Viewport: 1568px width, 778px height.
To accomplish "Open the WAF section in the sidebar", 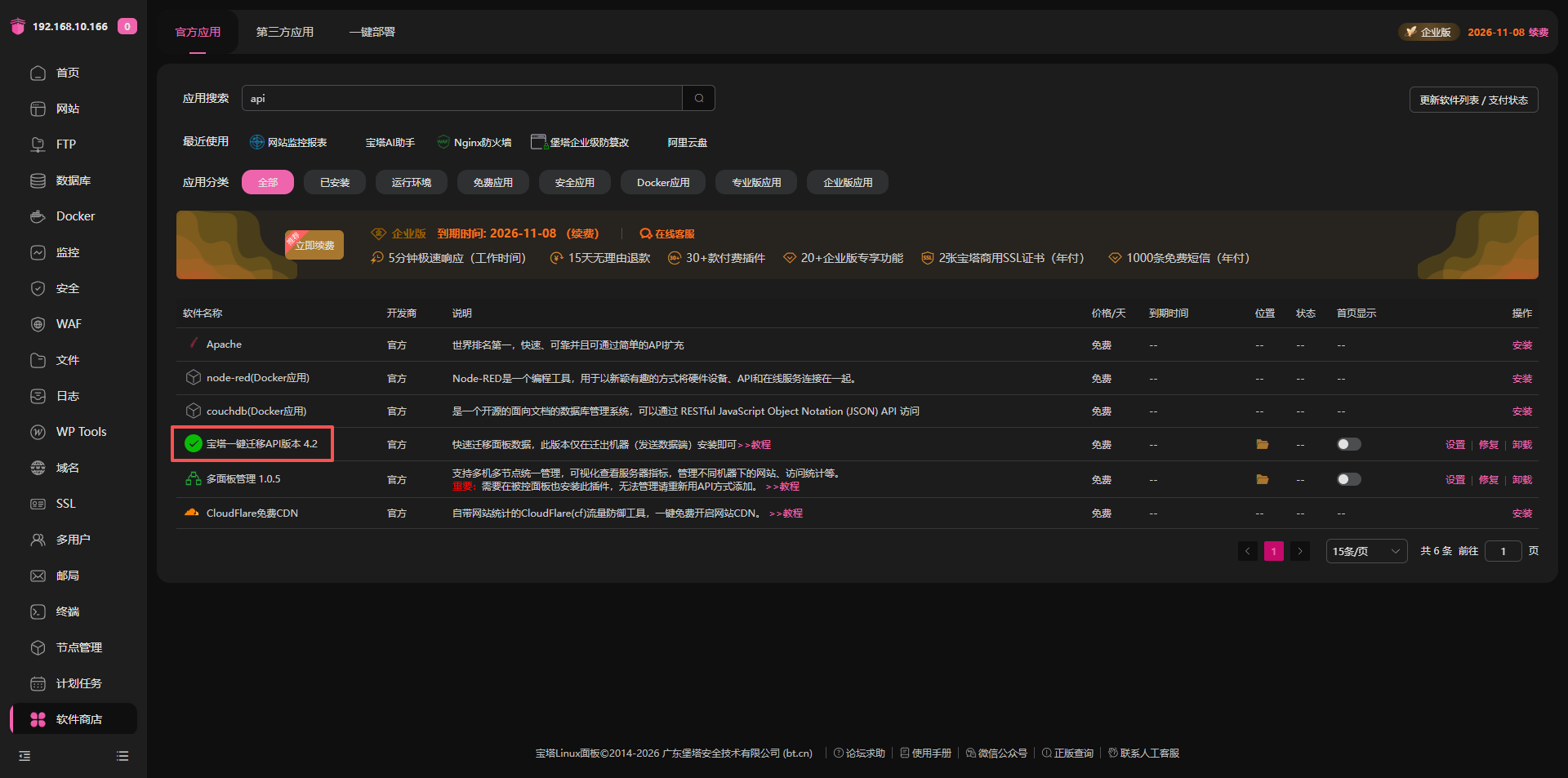I will 68,323.
